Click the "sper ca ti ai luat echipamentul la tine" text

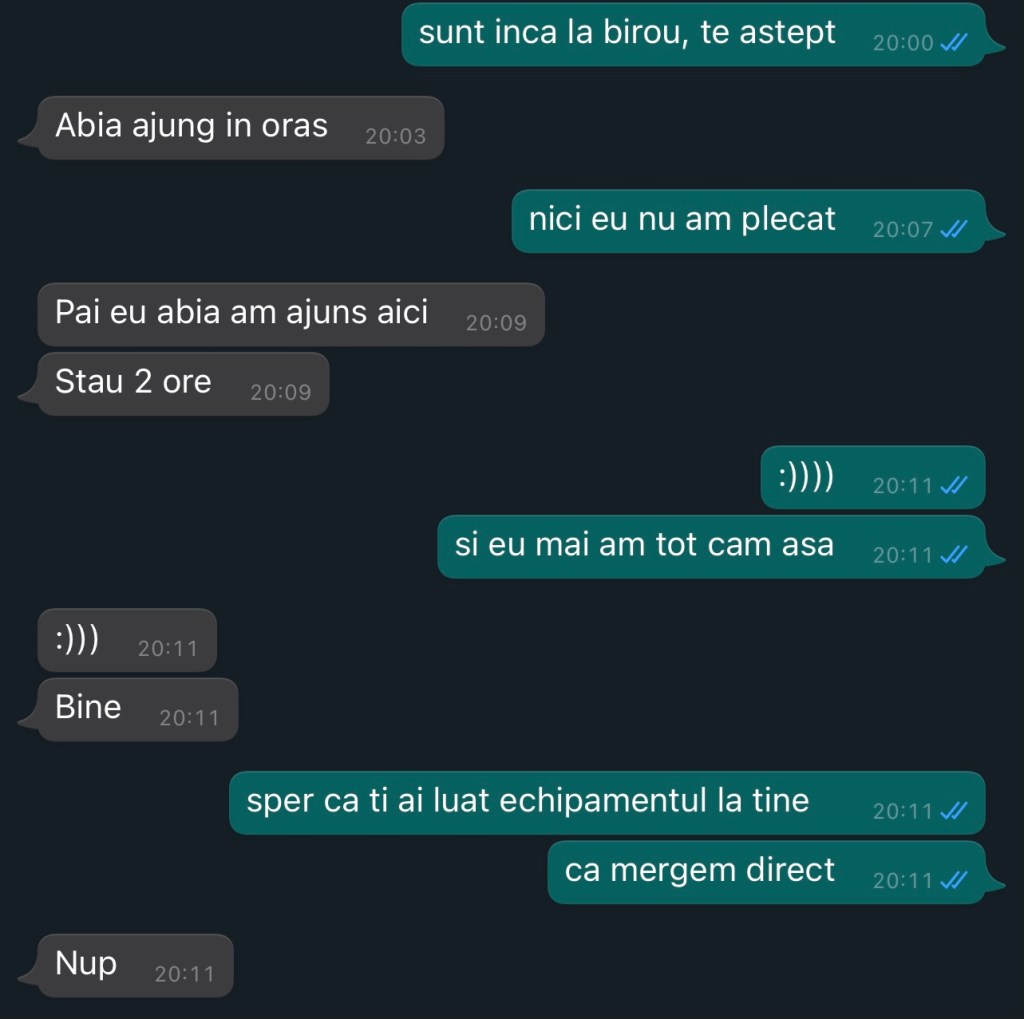[x=527, y=801]
